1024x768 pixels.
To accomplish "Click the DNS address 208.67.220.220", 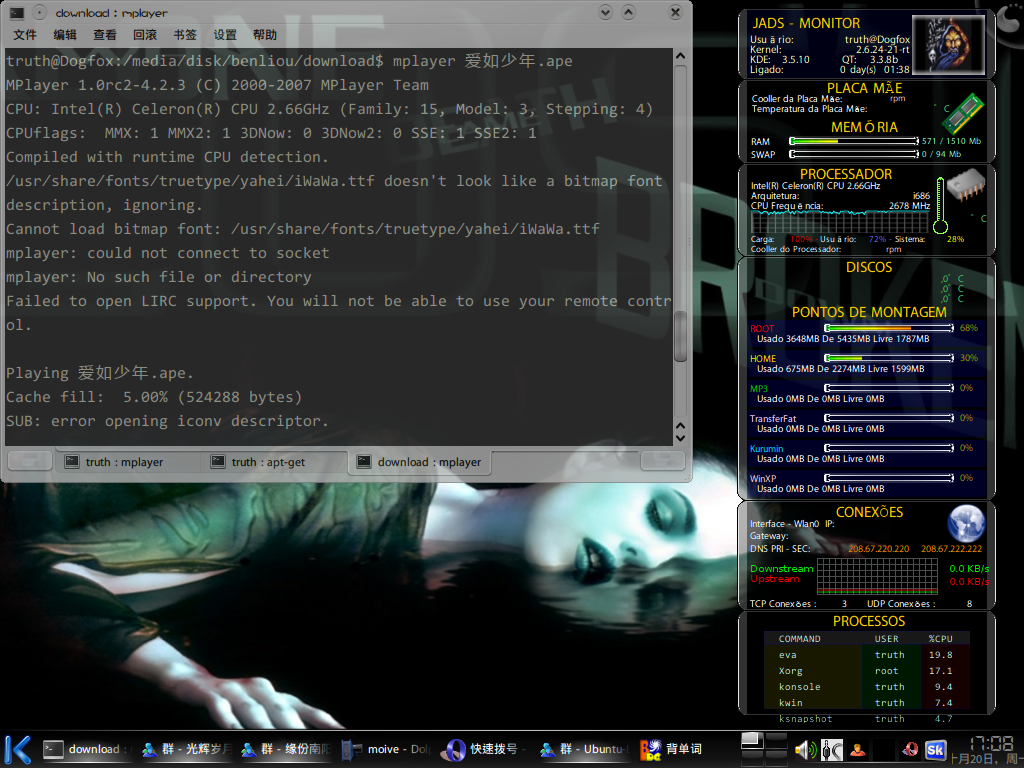I will [x=878, y=549].
